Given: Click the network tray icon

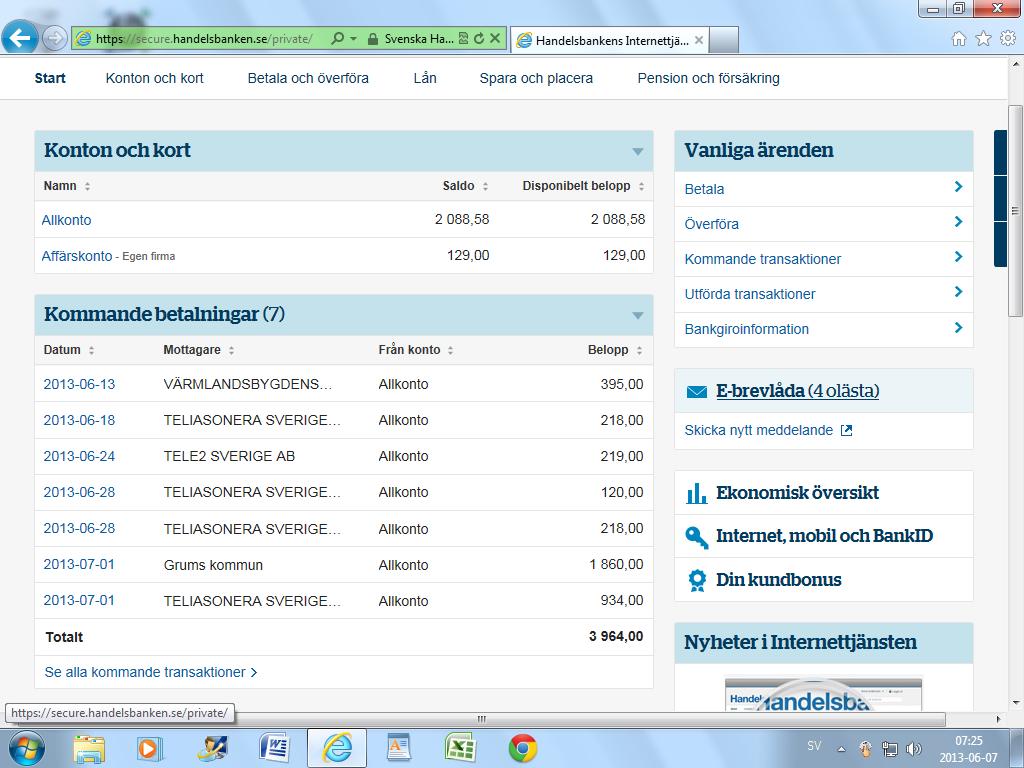Looking at the screenshot, I should (x=889, y=748).
